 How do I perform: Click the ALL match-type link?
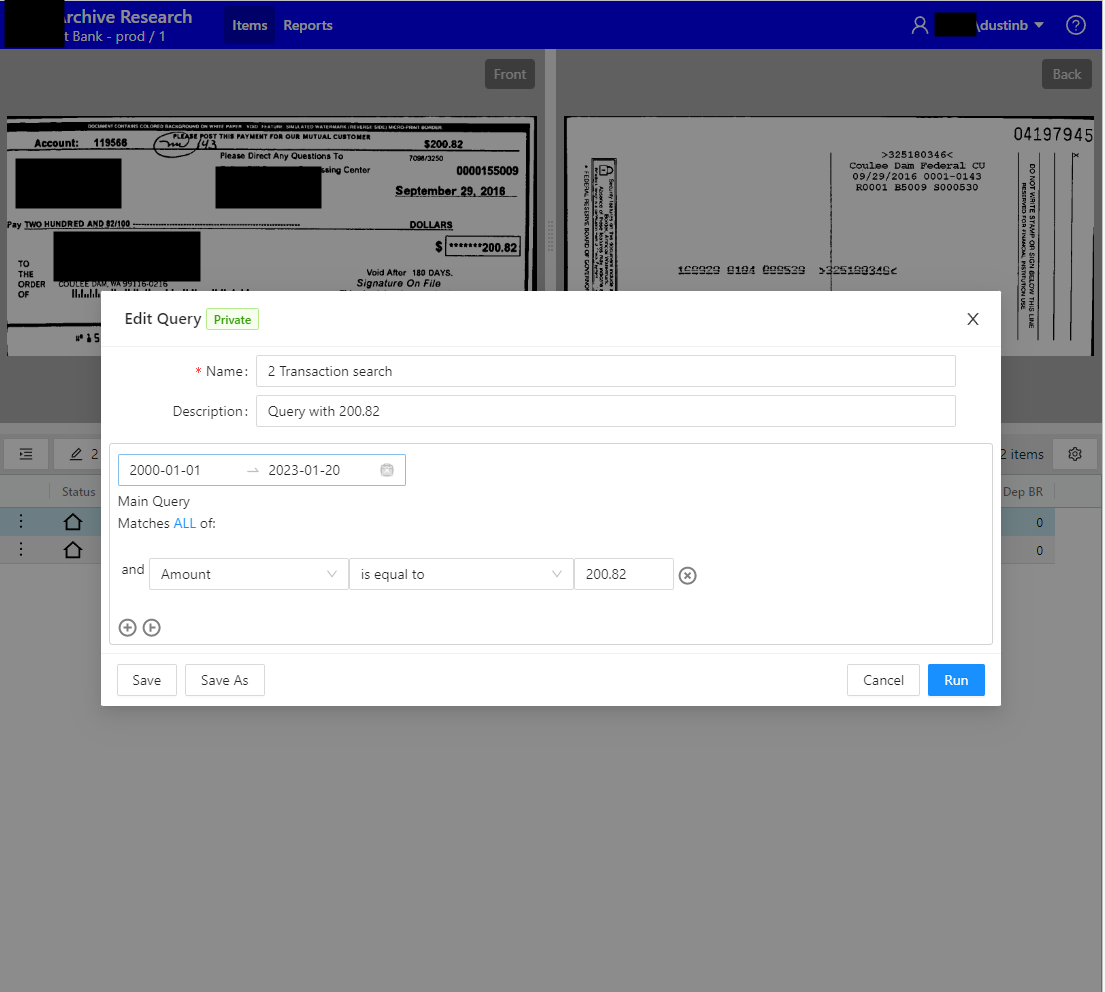(184, 522)
